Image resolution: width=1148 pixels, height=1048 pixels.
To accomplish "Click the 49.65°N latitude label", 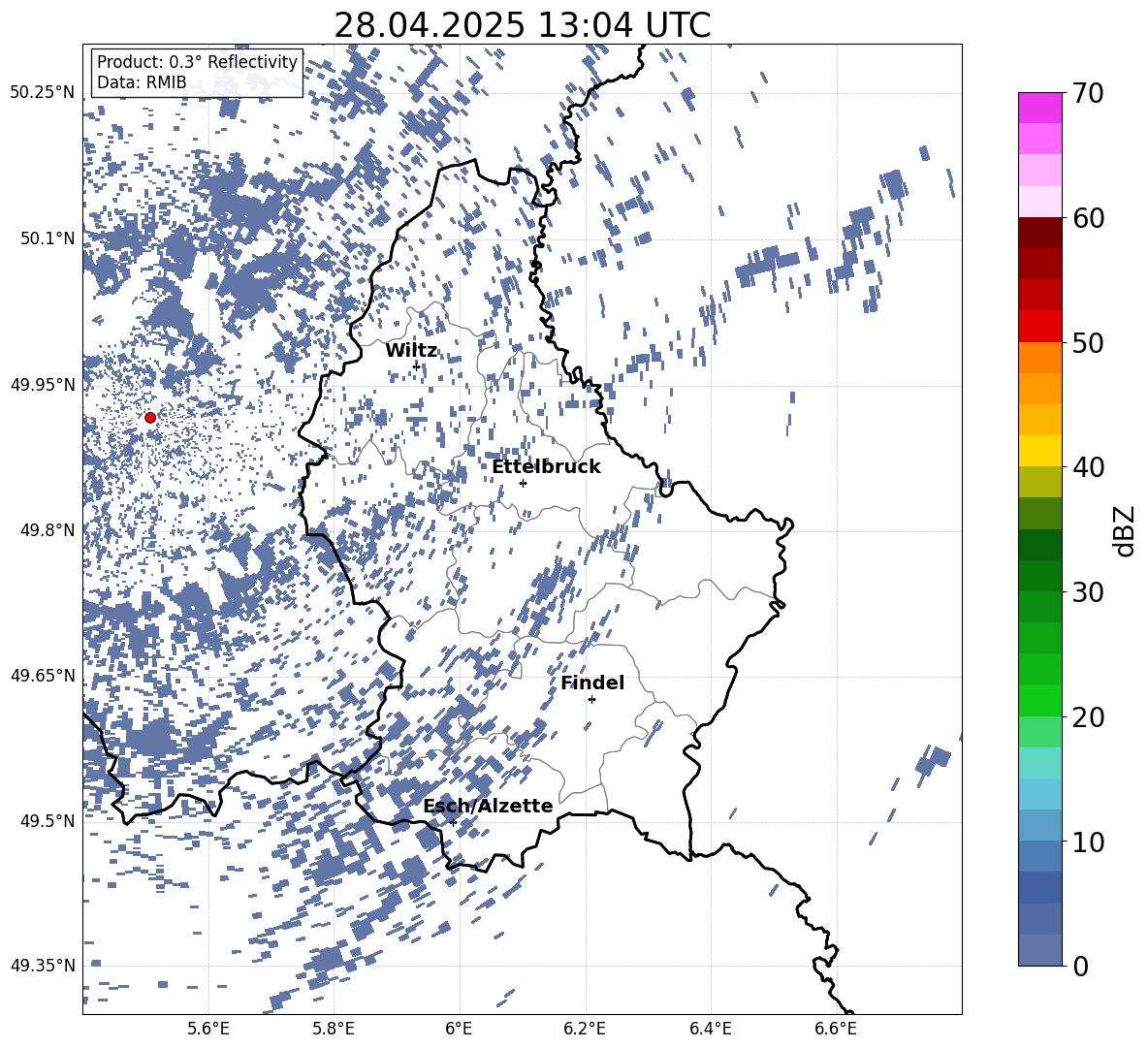I will click(43, 675).
